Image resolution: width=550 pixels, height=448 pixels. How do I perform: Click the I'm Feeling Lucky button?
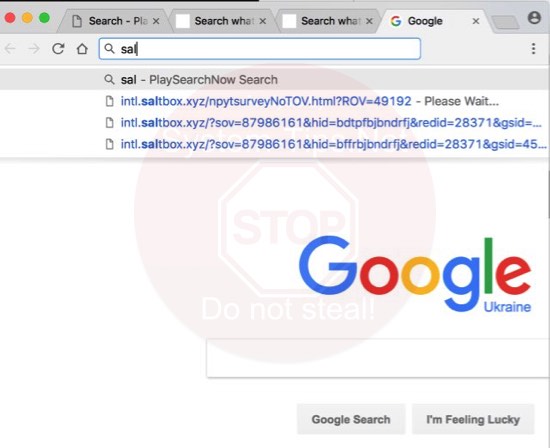click(473, 419)
